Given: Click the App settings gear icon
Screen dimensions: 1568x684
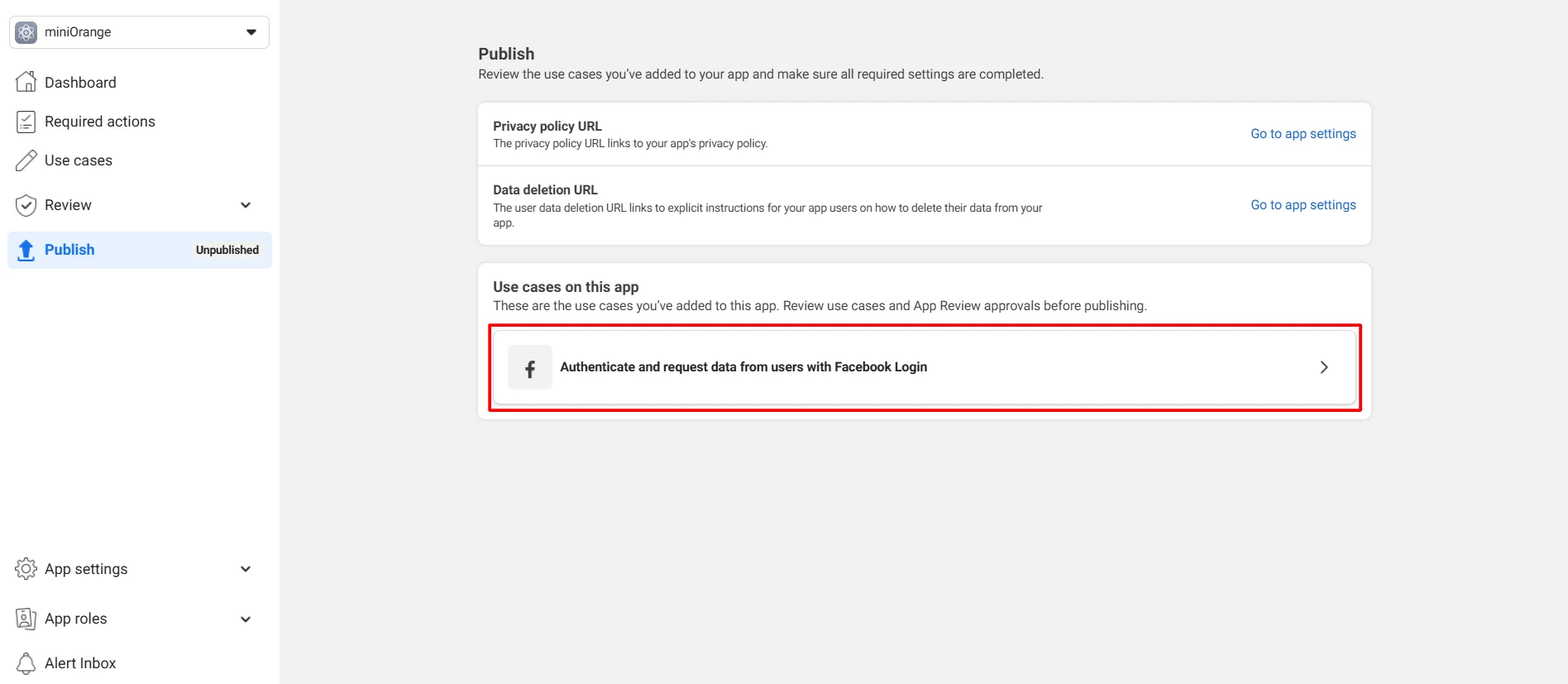Looking at the screenshot, I should pos(26,569).
